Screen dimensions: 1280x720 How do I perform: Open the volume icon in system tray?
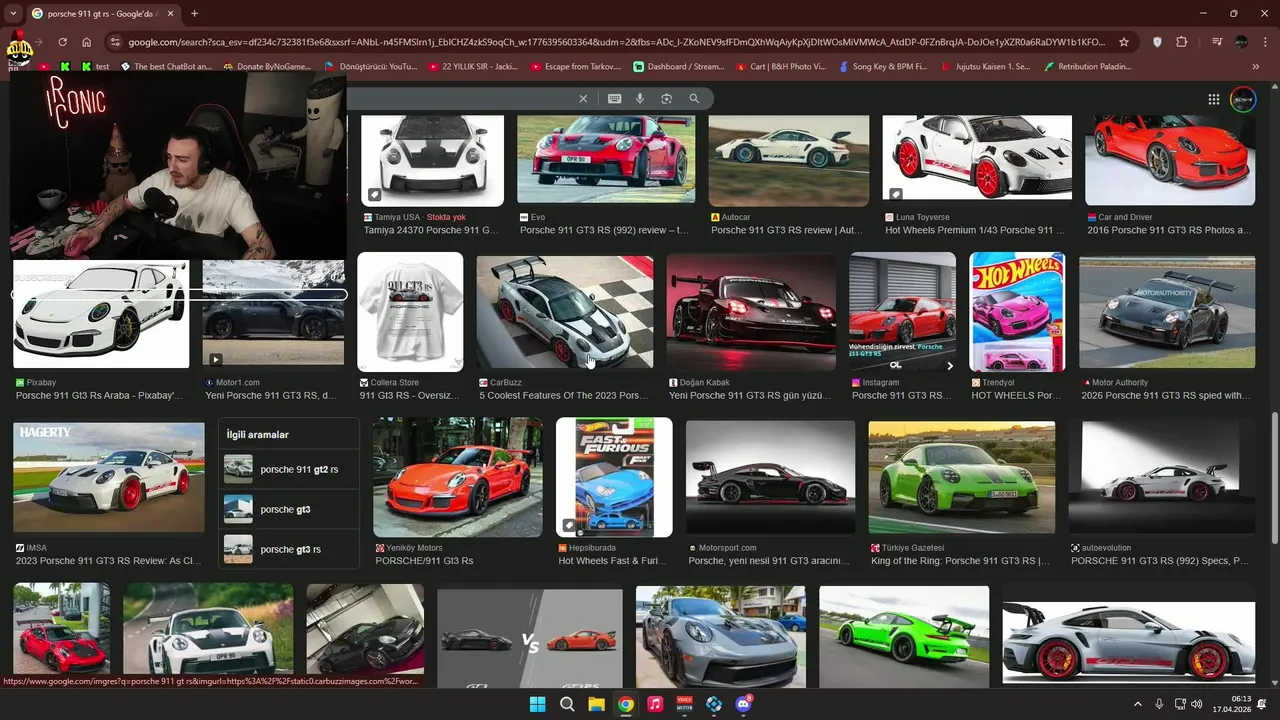[1197, 704]
